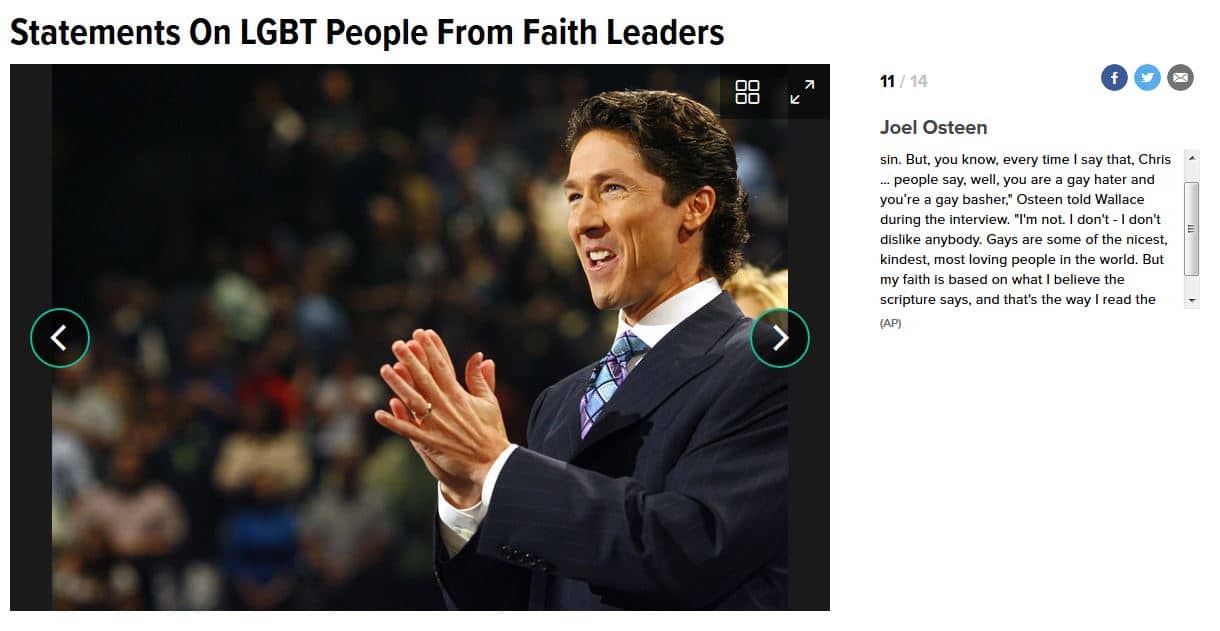Advance to the next slide
The height and width of the screenshot is (631, 1220).
tap(780, 338)
